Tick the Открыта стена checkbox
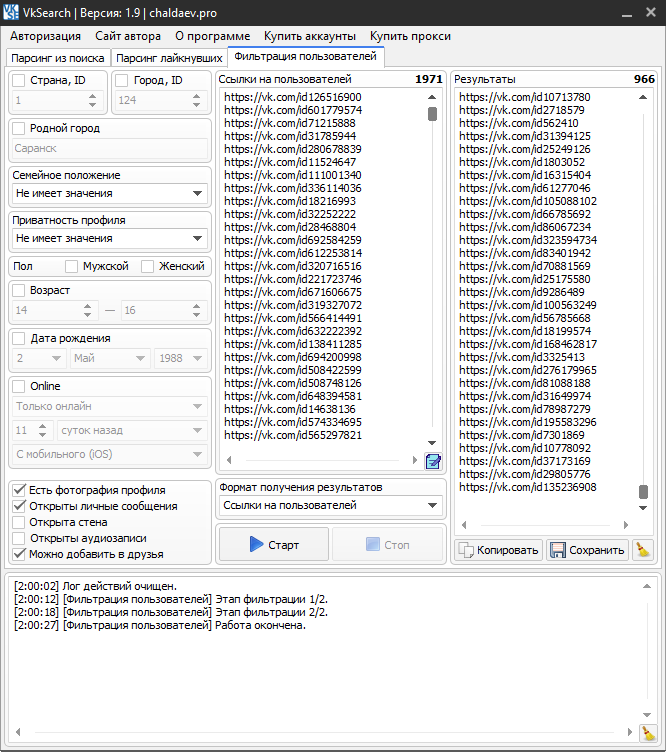This screenshot has width=666, height=752. coord(20,522)
